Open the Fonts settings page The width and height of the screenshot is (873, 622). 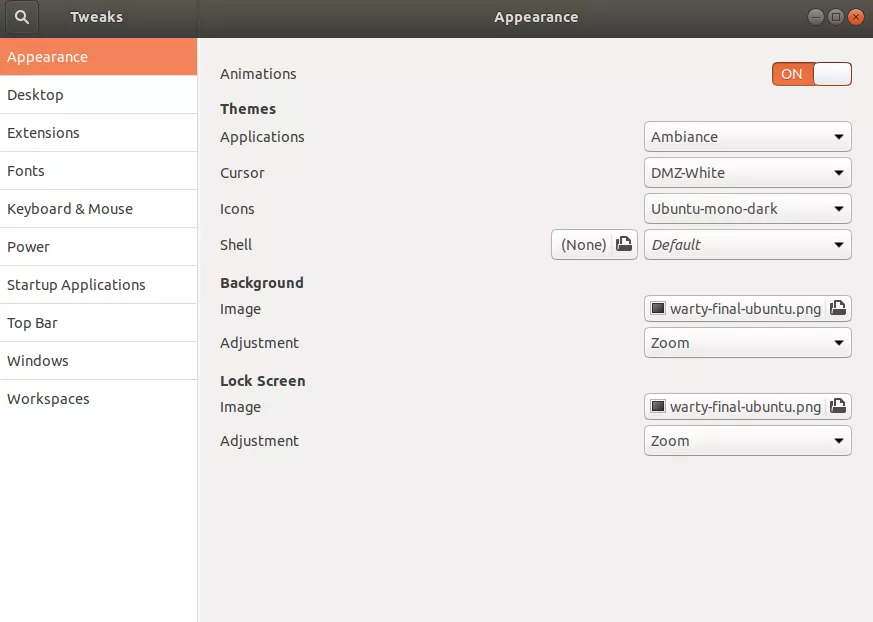(x=99, y=170)
